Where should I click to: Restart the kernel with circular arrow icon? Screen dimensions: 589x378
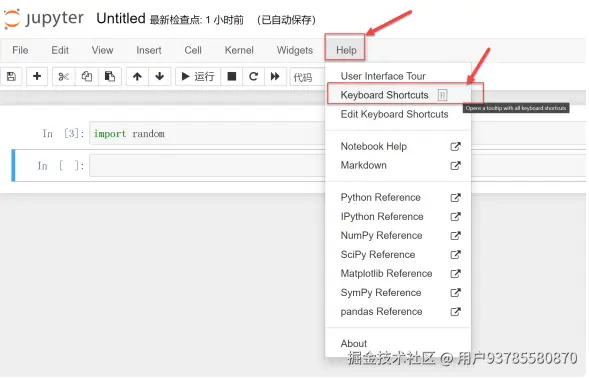[x=254, y=77]
